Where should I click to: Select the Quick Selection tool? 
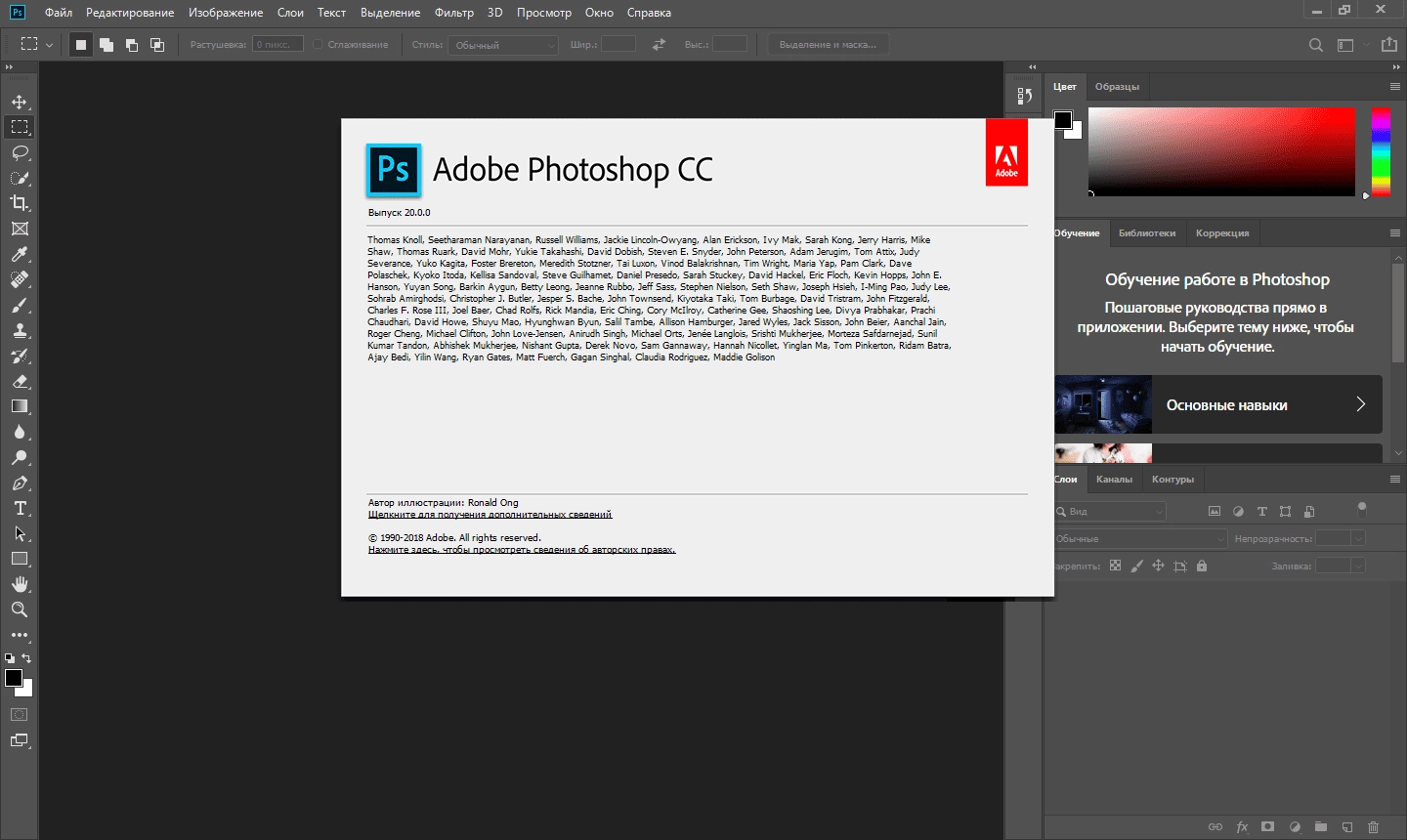pyautogui.click(x=20, y=178)
